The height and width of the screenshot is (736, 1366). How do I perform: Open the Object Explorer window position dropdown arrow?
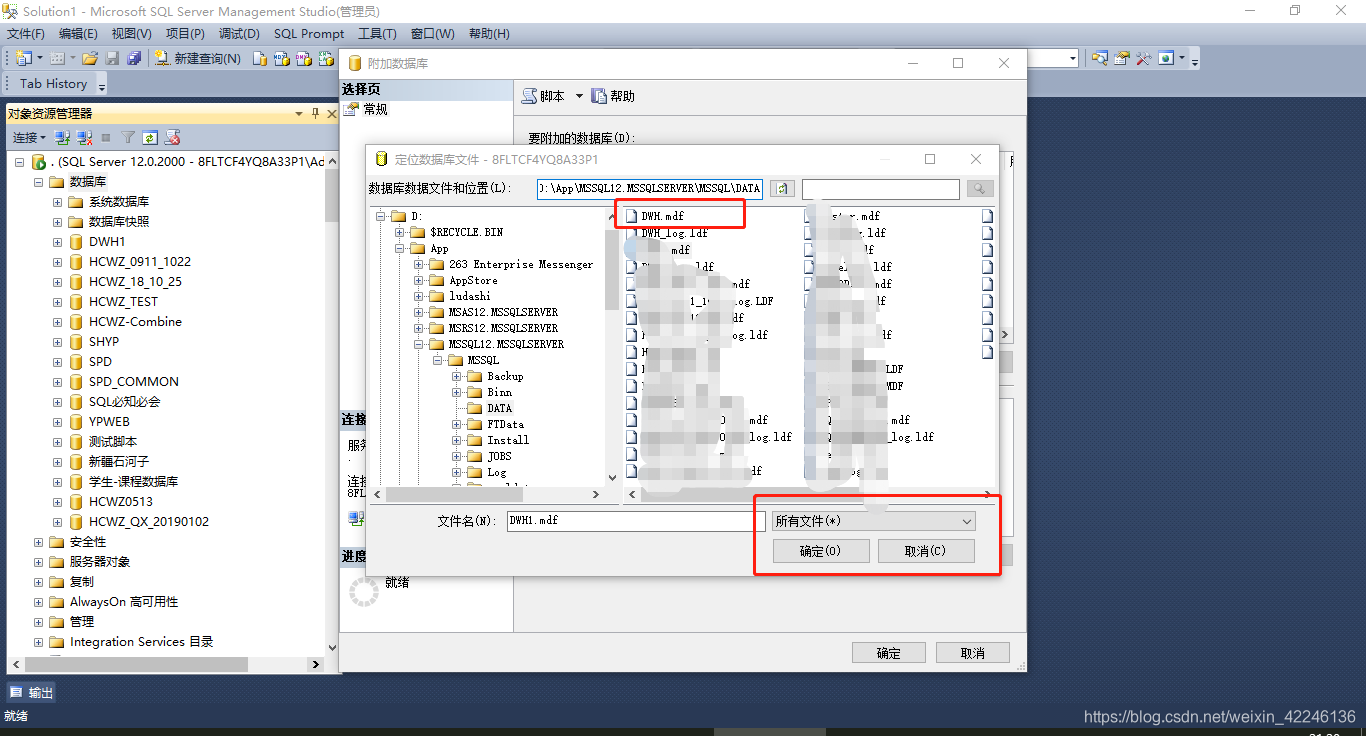pos(299,113)
